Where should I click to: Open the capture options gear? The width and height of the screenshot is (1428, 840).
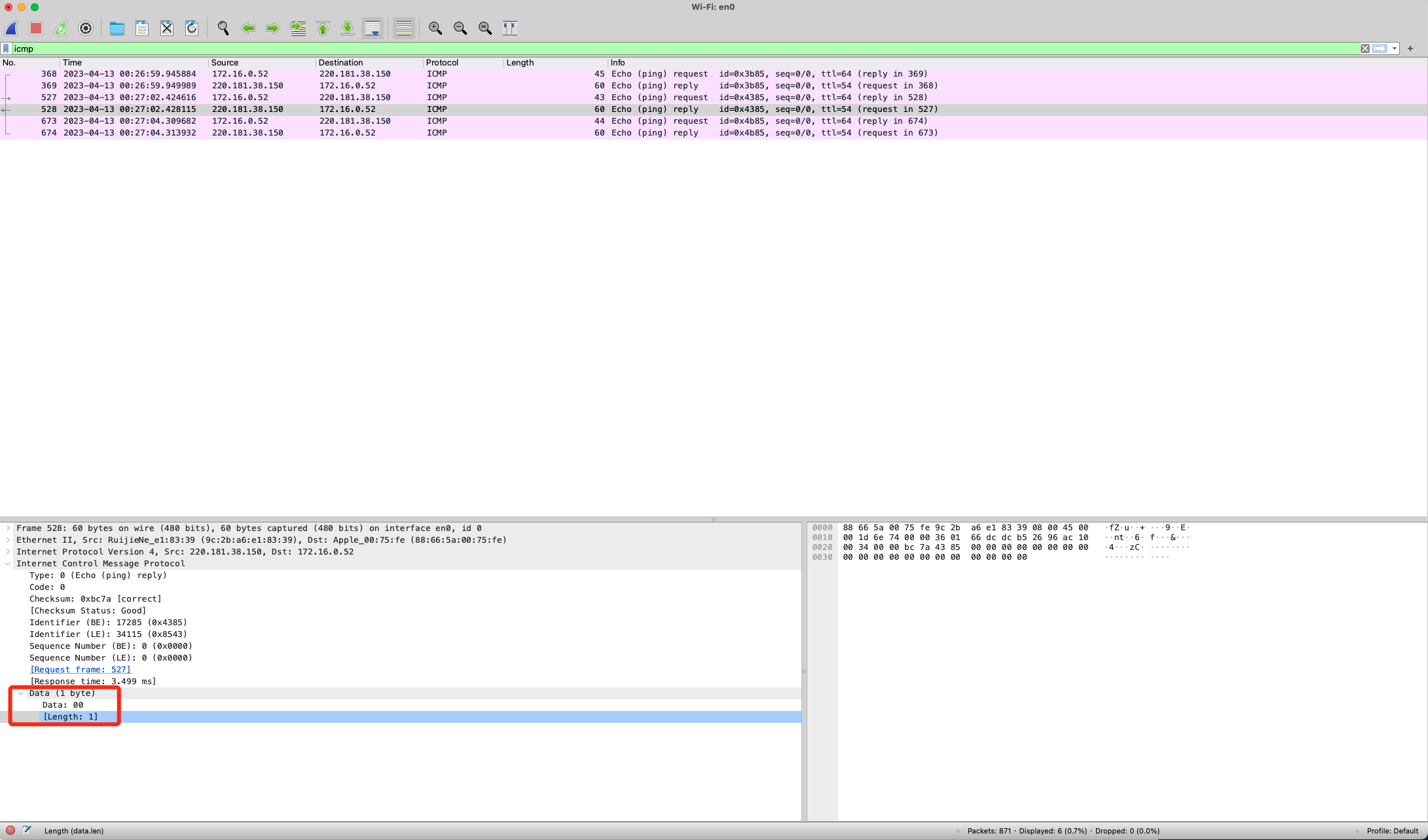point(85,28)
